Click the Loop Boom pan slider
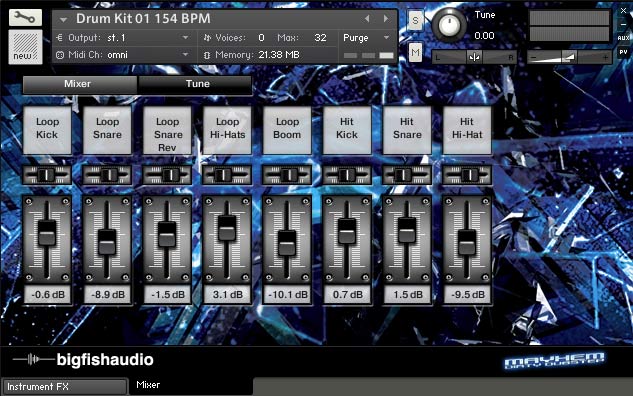Viewport: 633px width, 396px height. pyautogui.click(x=287, y=175)
